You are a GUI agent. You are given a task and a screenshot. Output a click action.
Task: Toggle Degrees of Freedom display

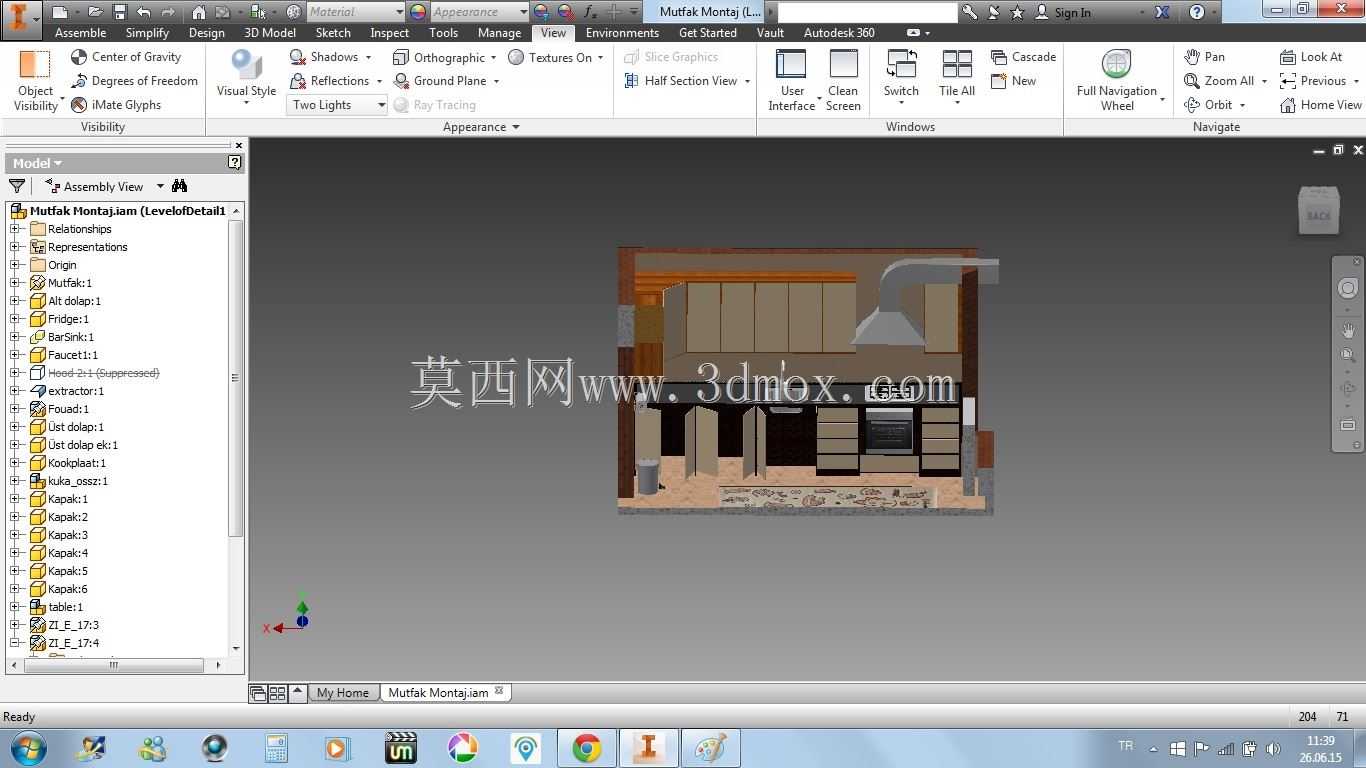pos(134,81)
